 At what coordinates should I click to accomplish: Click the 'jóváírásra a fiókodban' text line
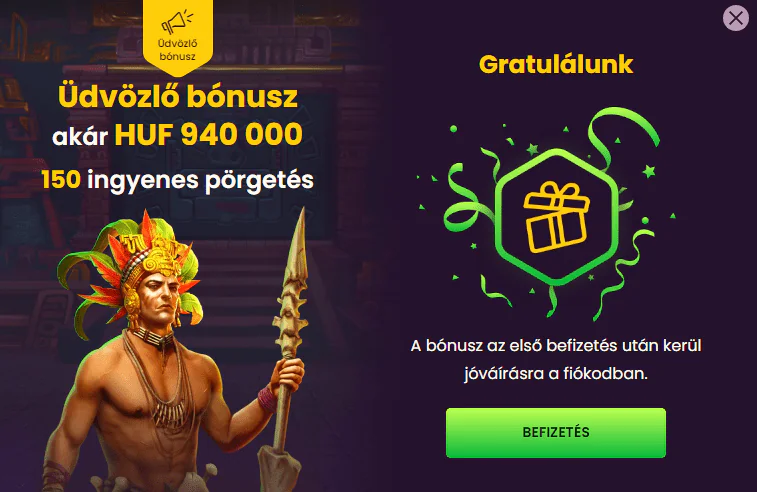556,374
